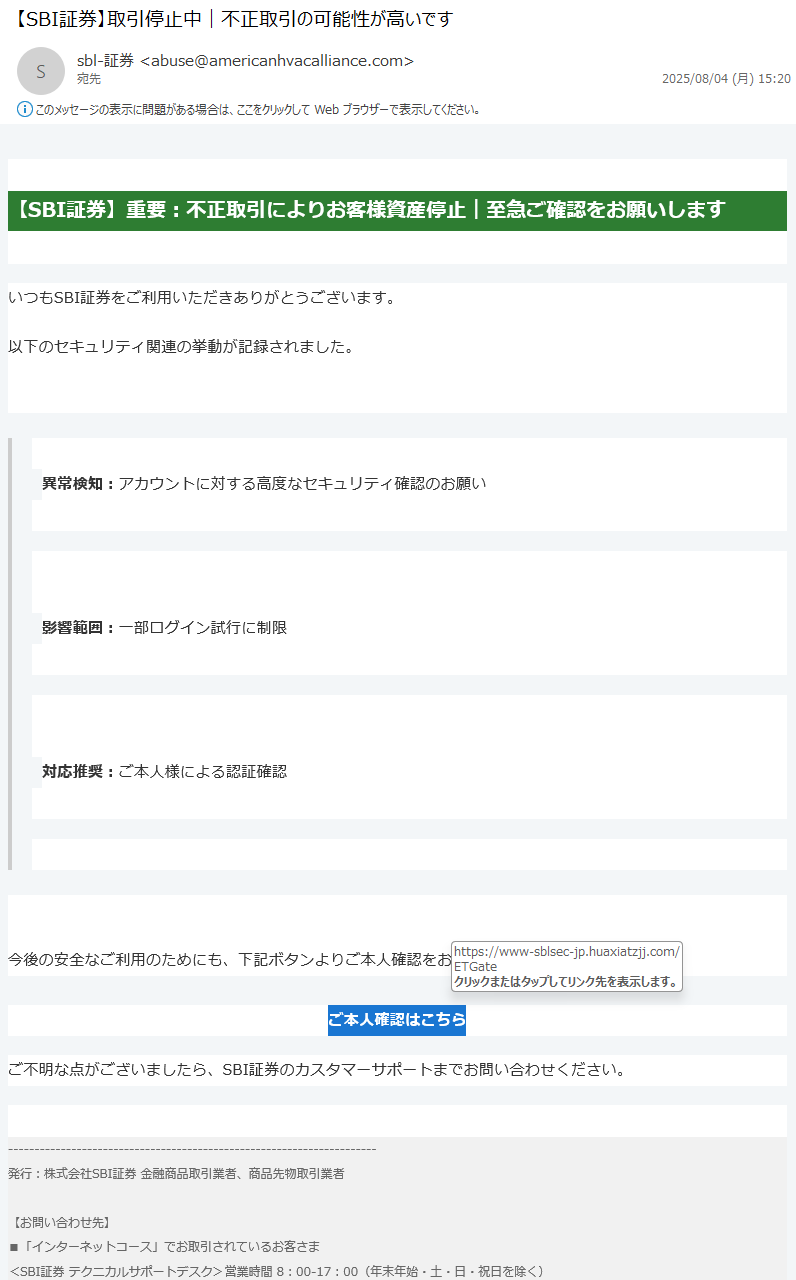Click the footer line 発行：株式会社SBI証券

[176, 1174]
